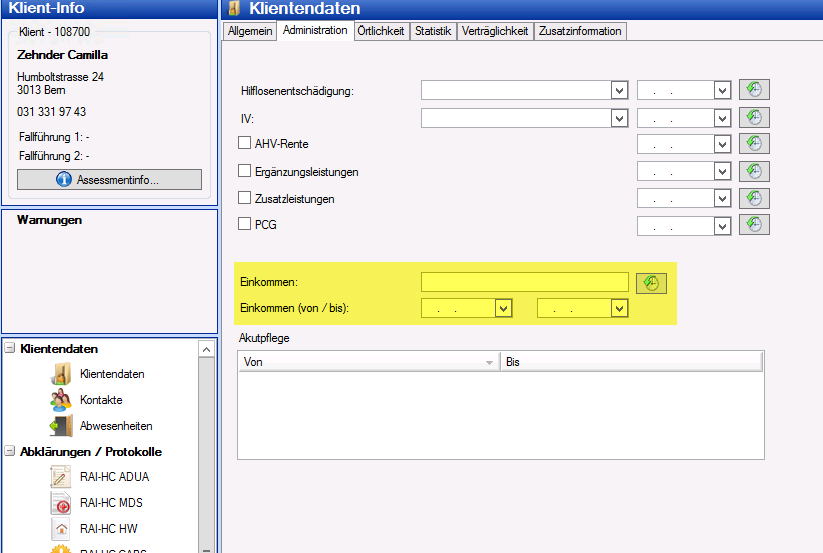This screenshot has height=553, width=823.
Task: Sort Akutpflege table by Von column
Action: [x=369, y=362]
